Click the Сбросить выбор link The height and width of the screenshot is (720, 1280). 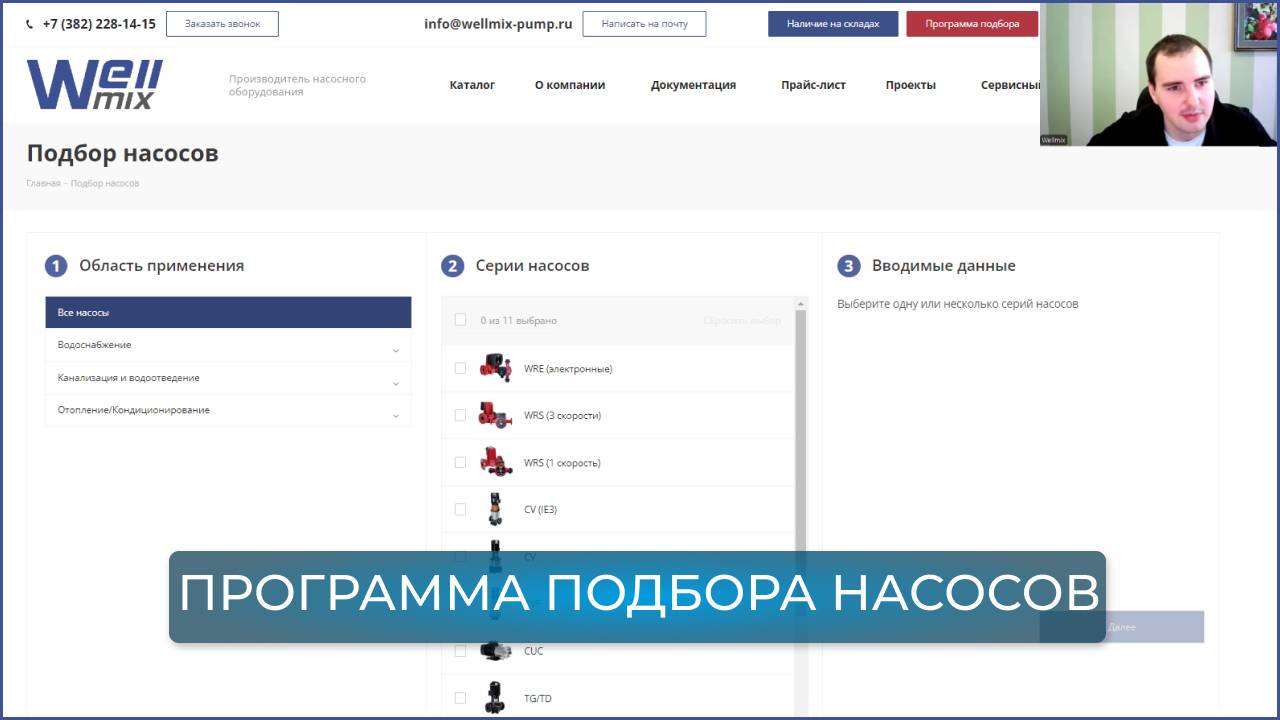[x=742, y=321]
